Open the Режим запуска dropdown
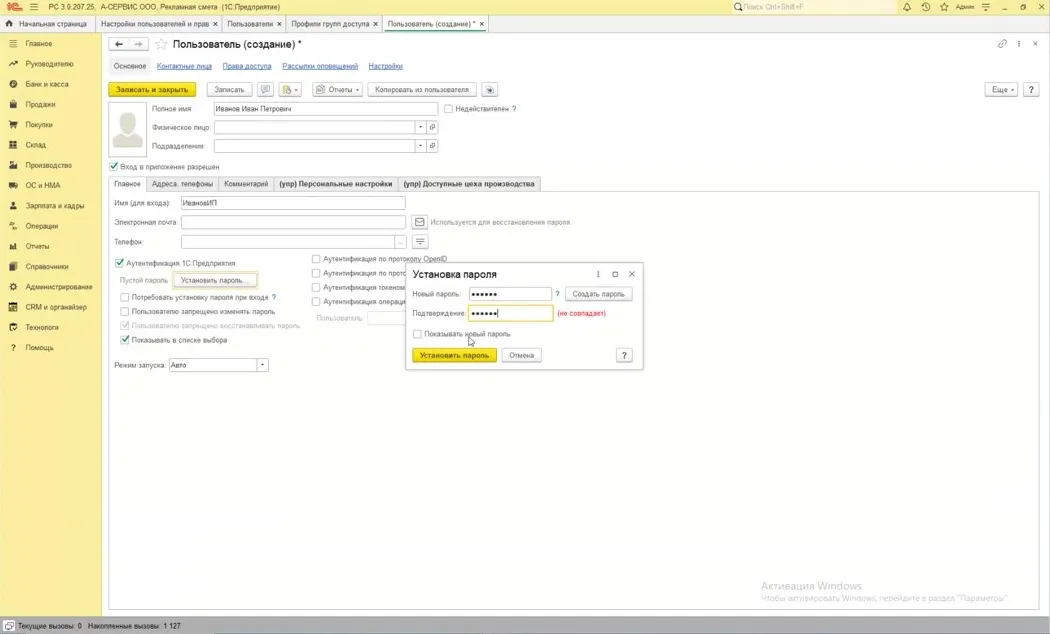 pos(262,366)
